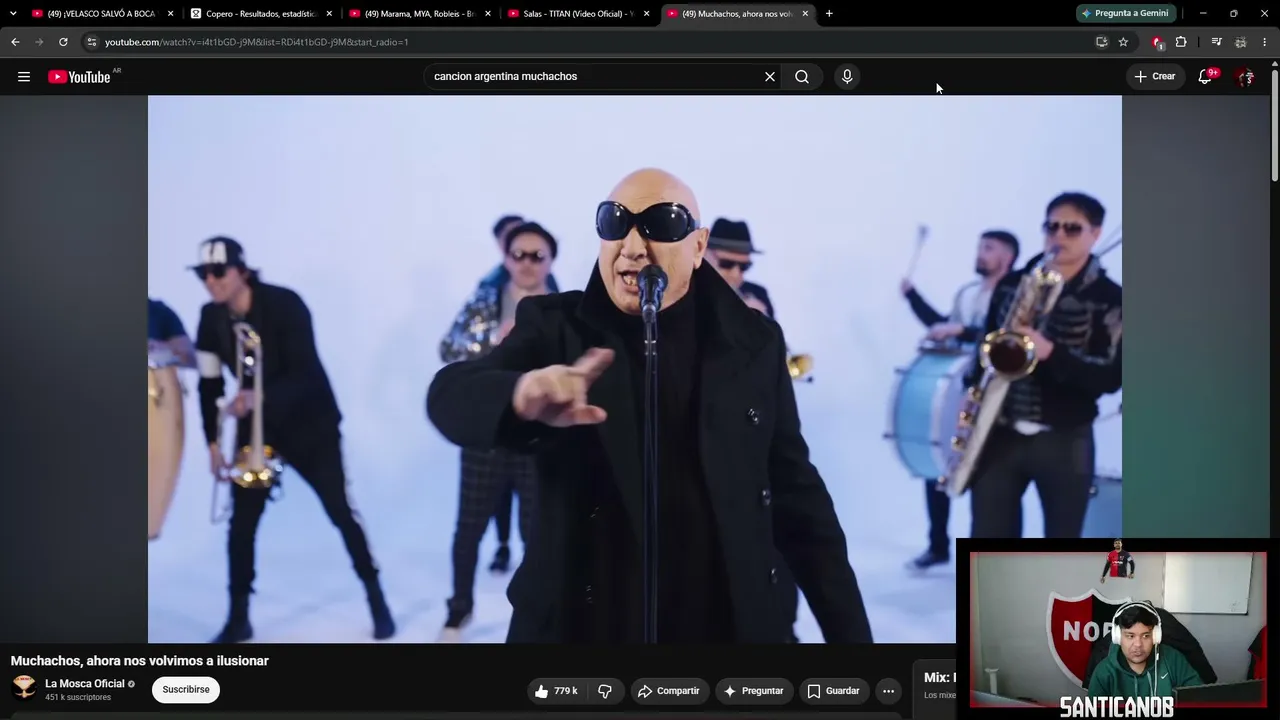1280x720 pixels.
Task: Click the video title text
Action: [x=140, y=661]
